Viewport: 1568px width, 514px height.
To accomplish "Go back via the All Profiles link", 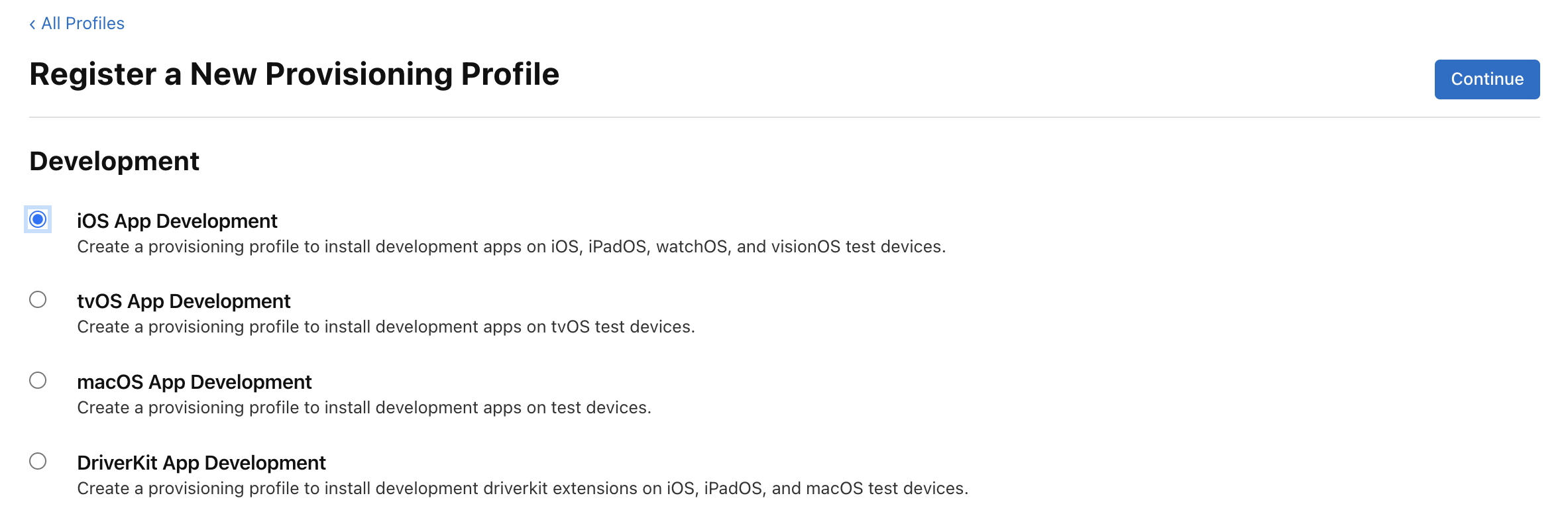I will point(83,24).
